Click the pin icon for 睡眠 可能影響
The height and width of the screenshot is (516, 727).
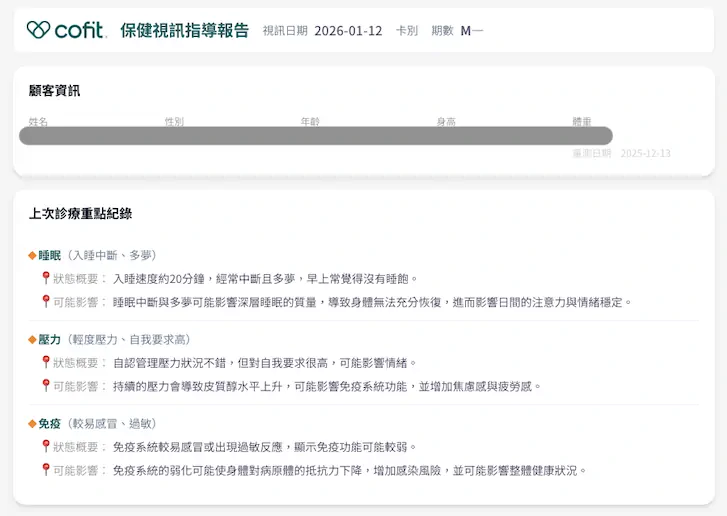pos(45,301)
